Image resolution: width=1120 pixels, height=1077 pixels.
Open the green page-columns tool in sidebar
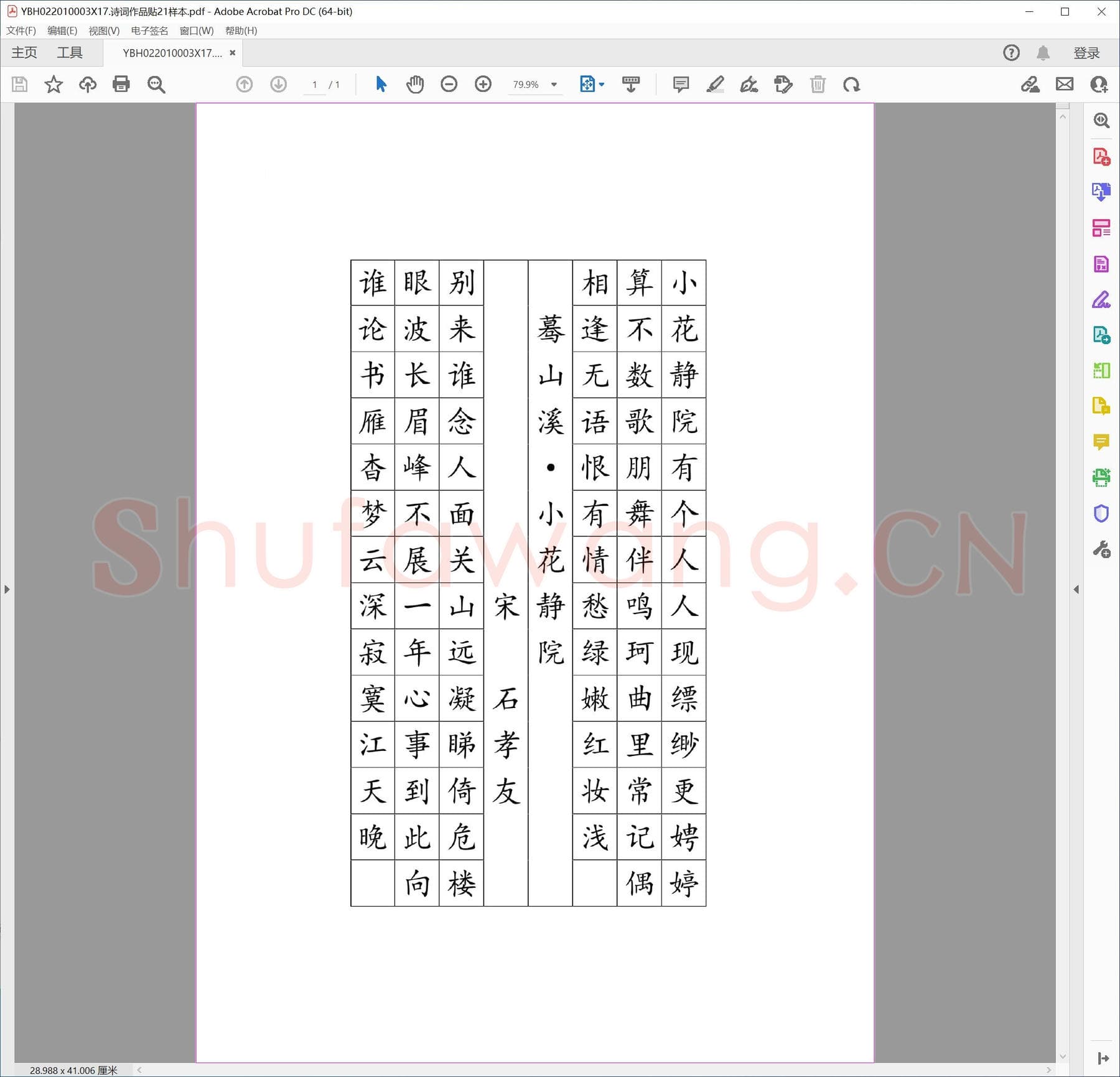click(x=1101, y=371)
